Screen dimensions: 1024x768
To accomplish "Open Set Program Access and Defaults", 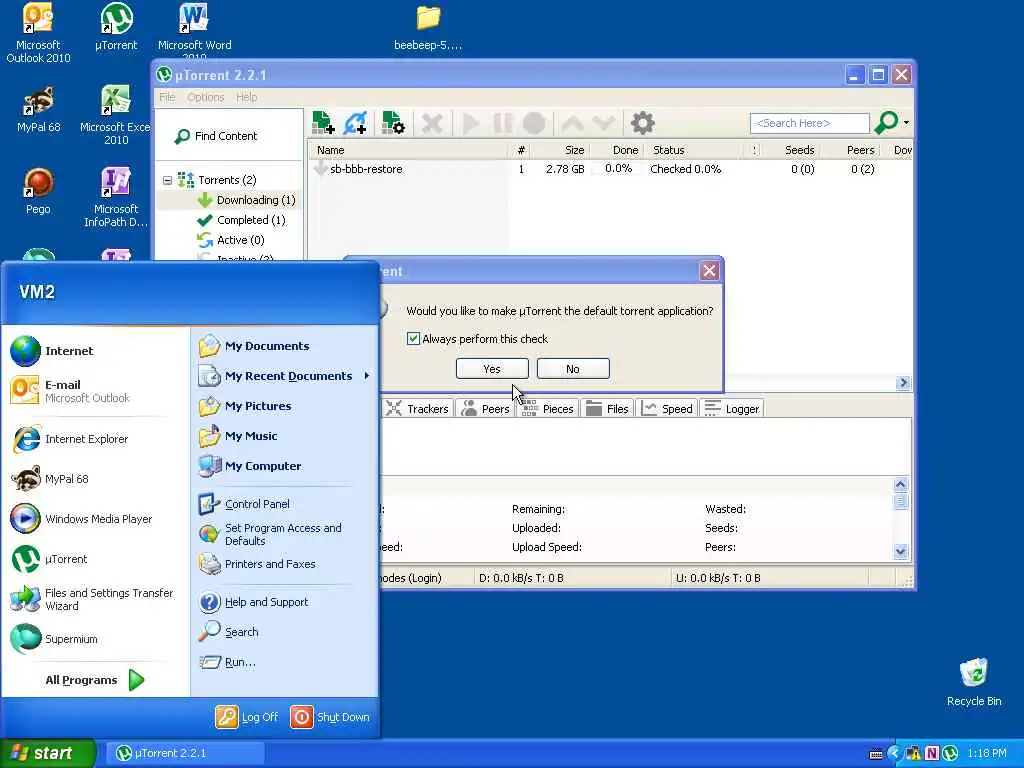I will point(285,534).
